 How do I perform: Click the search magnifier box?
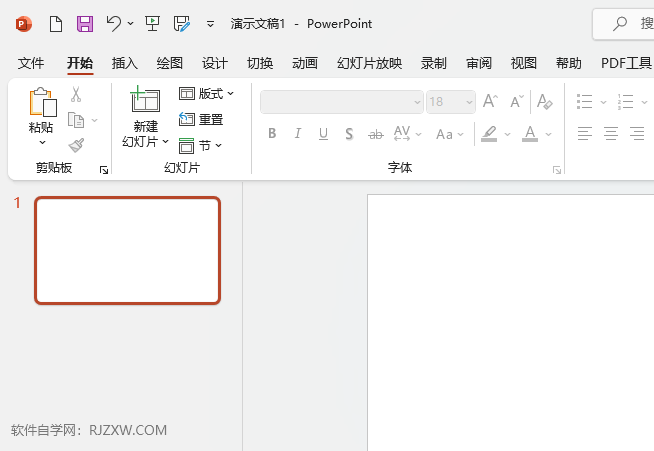click(x=623, y=24)
